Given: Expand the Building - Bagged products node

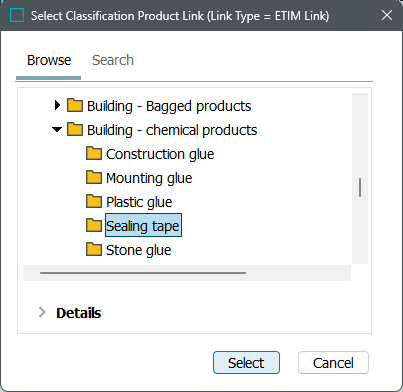Looking at the screenshot, I should click(x=57, y=105).
